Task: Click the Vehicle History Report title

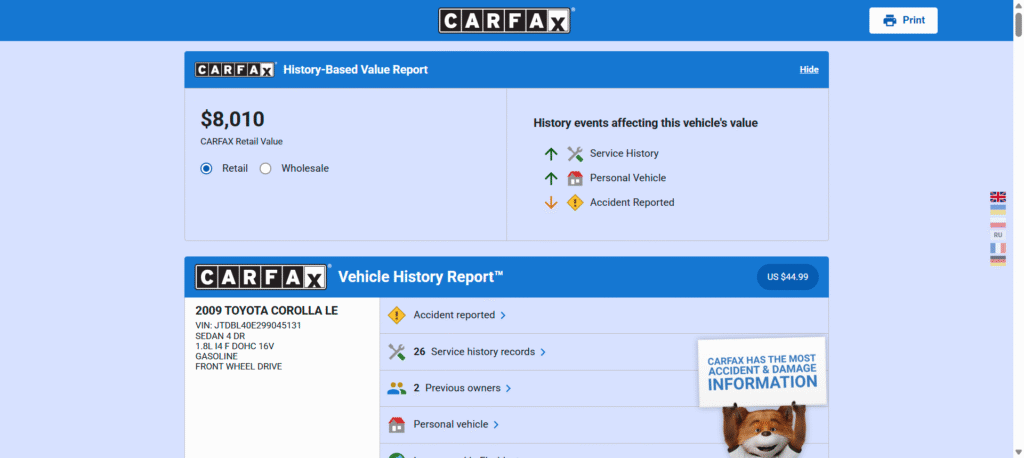Action: pyautogui.click(x=421, y=277)
